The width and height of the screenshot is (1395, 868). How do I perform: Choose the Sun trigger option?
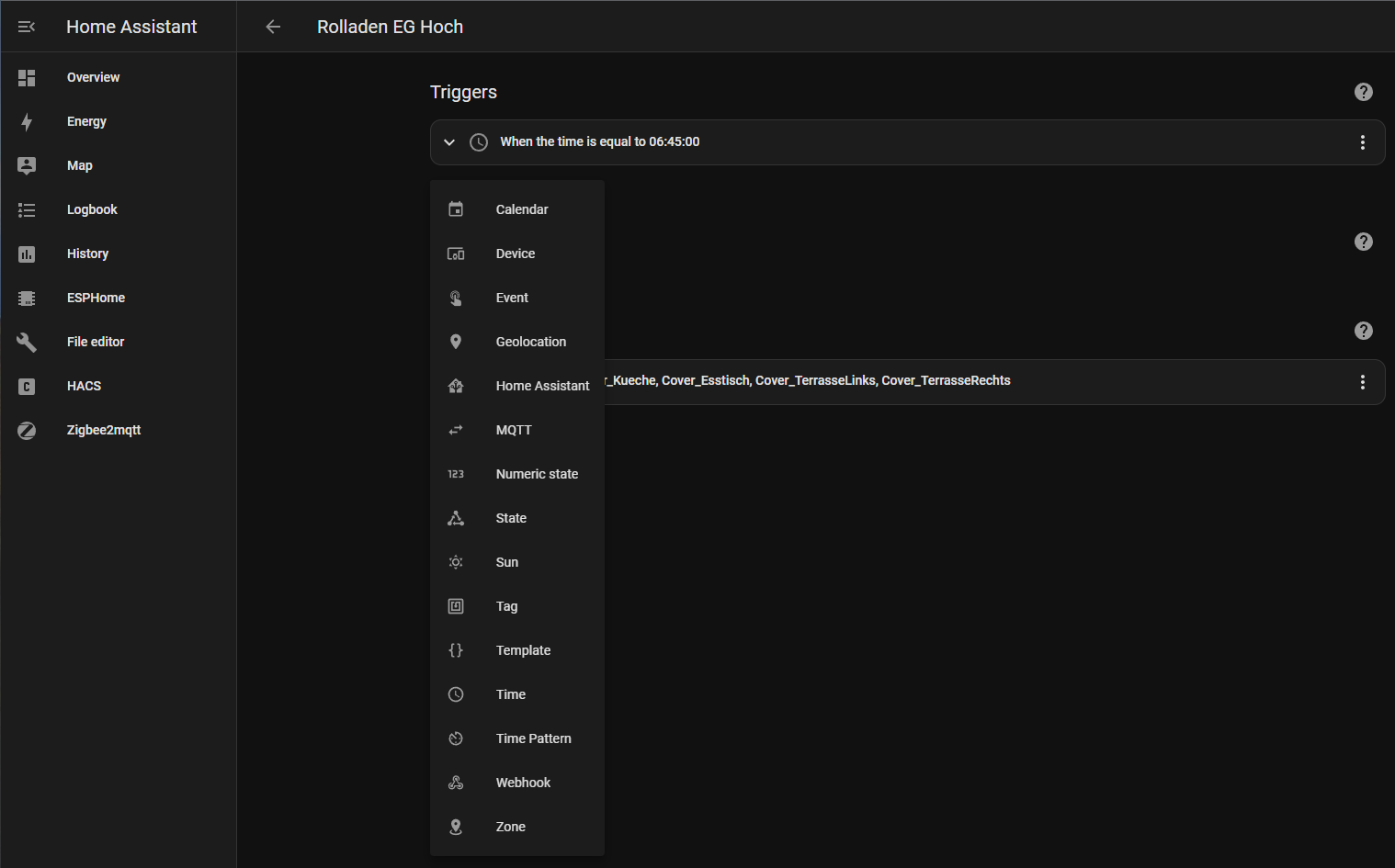[x=506, y=562]
